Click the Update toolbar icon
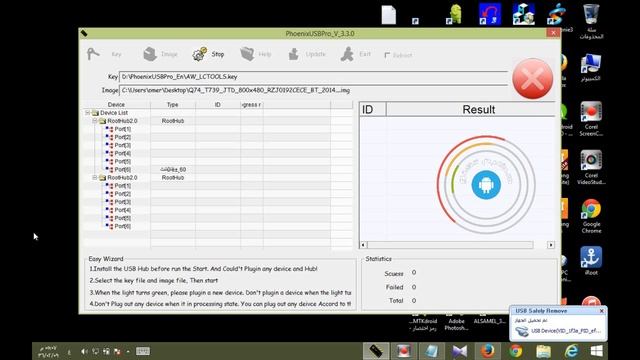This screenshot has height=360, width=640. point(293,54)
